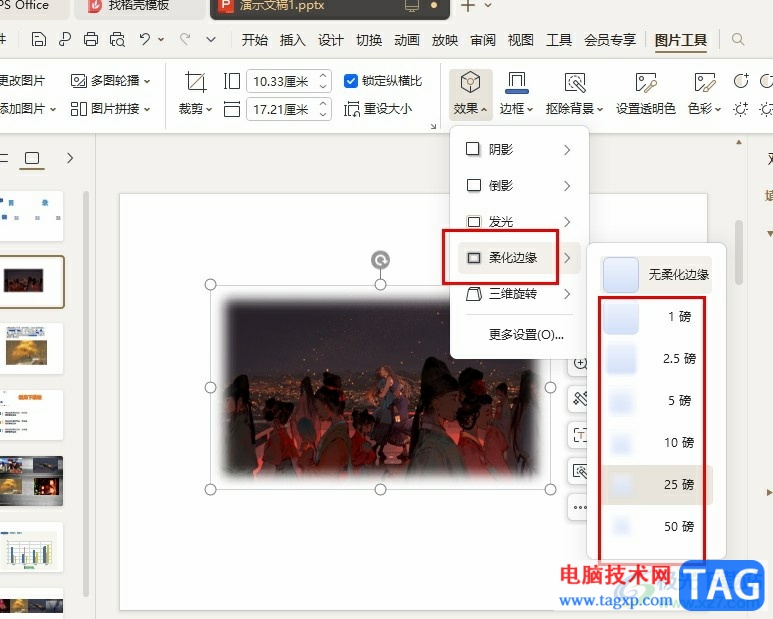
Task: Click 多图轮播 multi-image carousel
Action: 110,80
